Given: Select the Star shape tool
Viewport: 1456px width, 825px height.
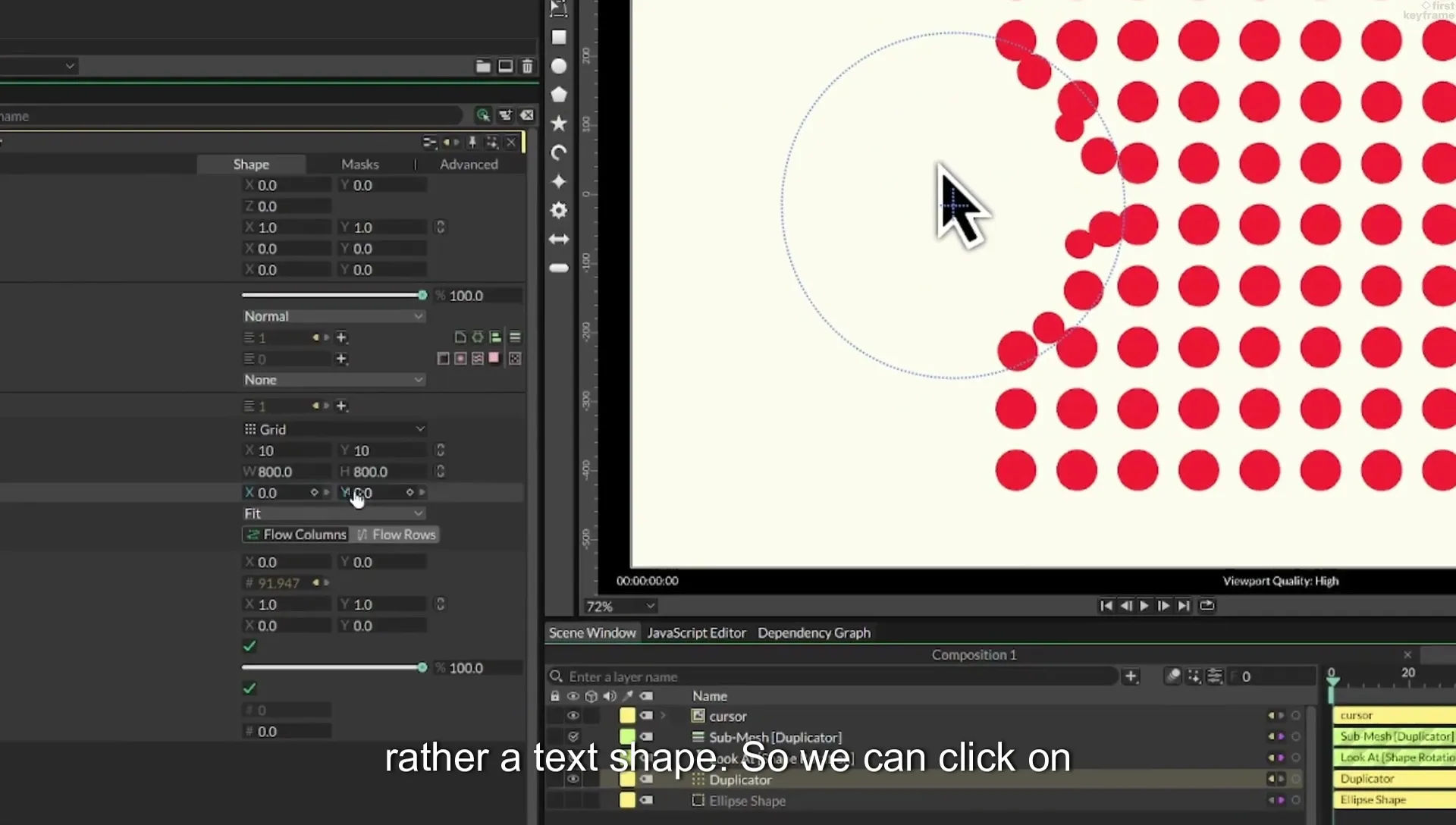Looking at the screenshot, I should pyautogui.click(x=559, y=124).
